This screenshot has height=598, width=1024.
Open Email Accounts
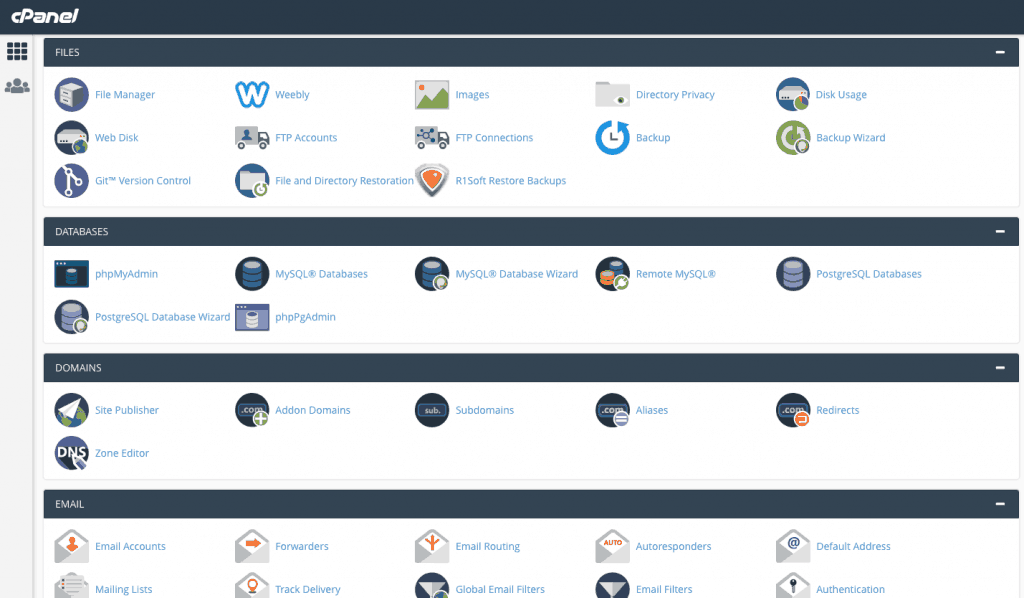click(130, 546)
